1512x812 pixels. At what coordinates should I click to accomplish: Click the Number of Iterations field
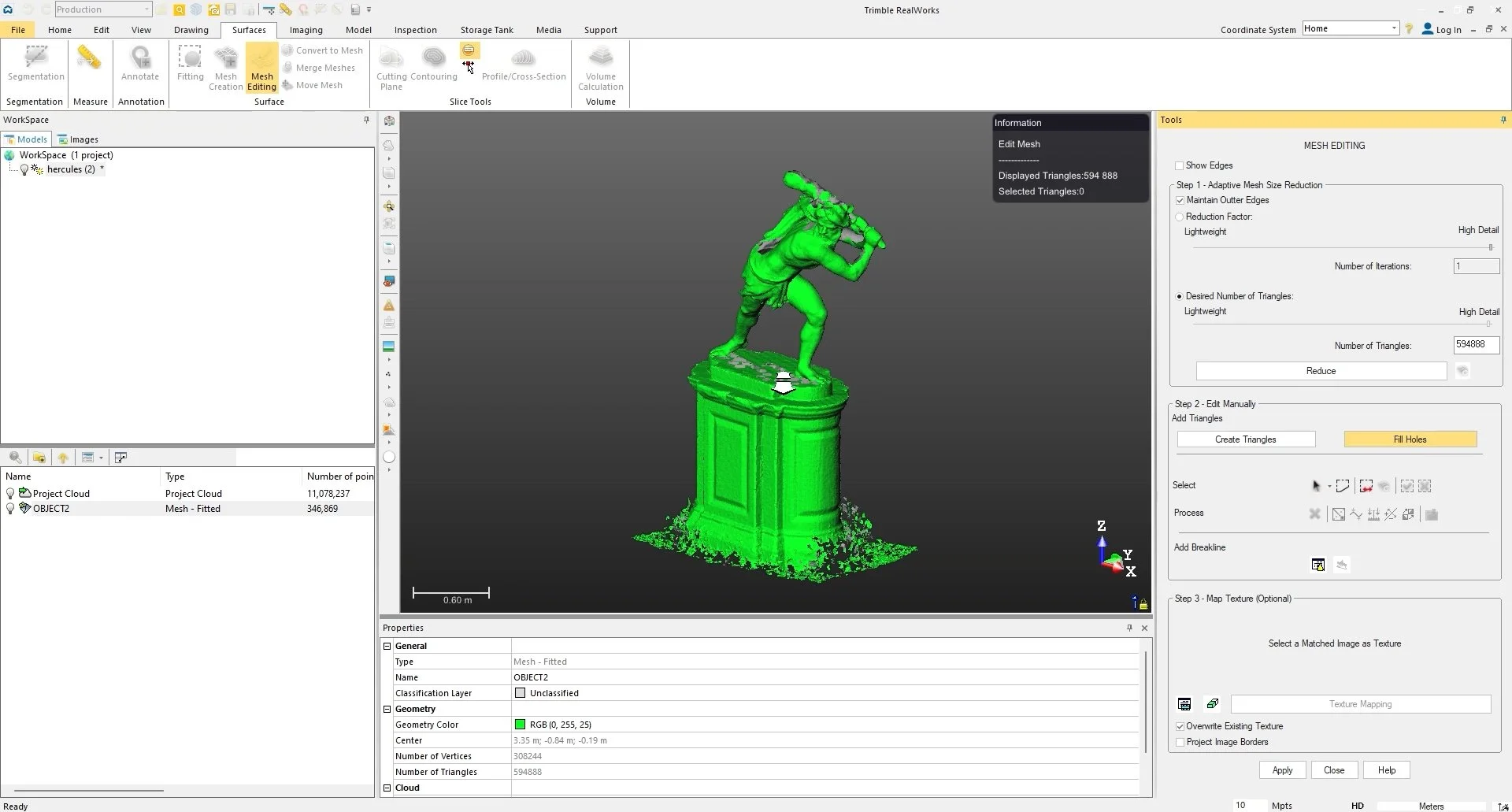[x=1477, y=266]
